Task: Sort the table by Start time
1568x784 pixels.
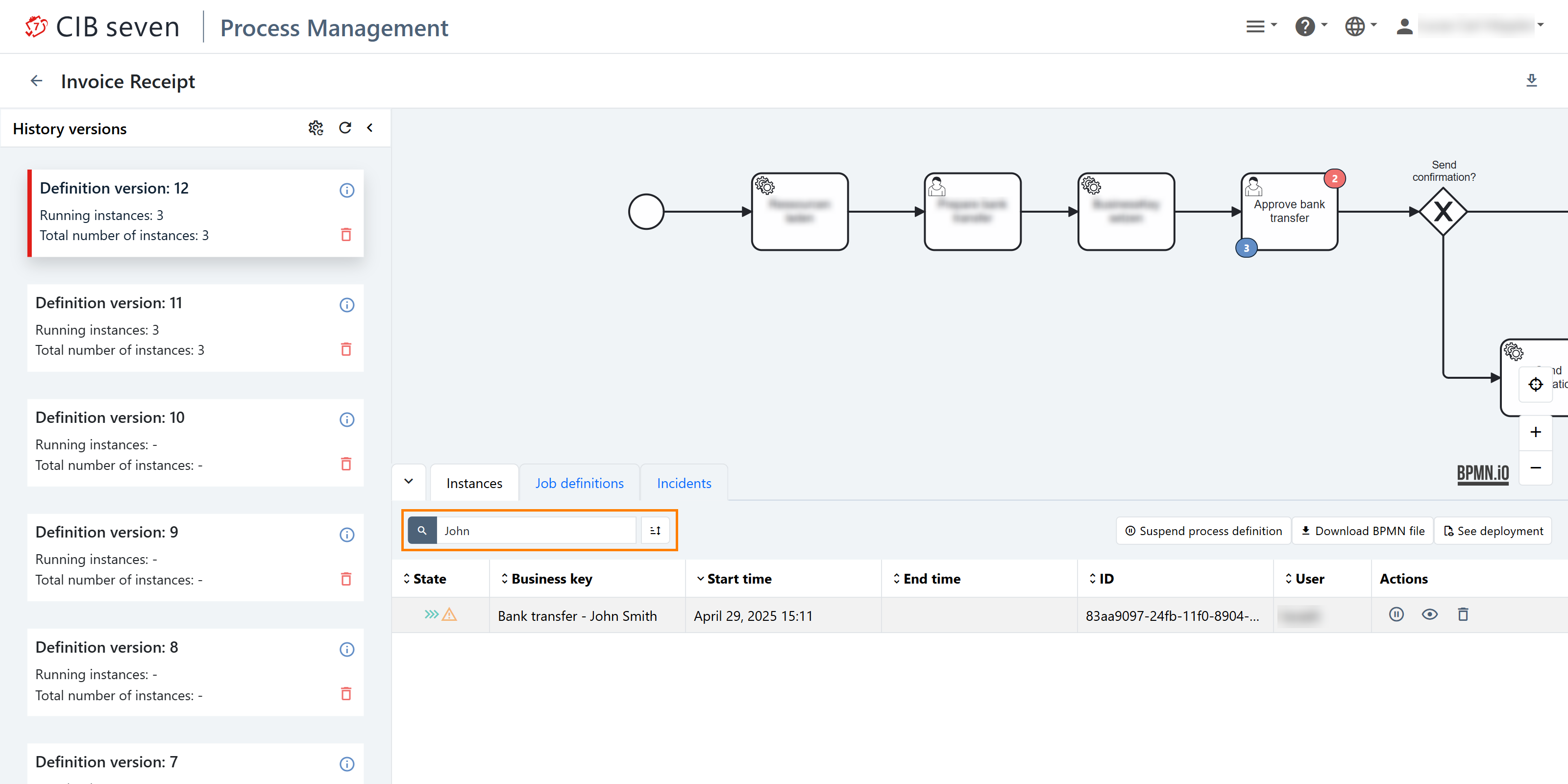Action: 734,578
